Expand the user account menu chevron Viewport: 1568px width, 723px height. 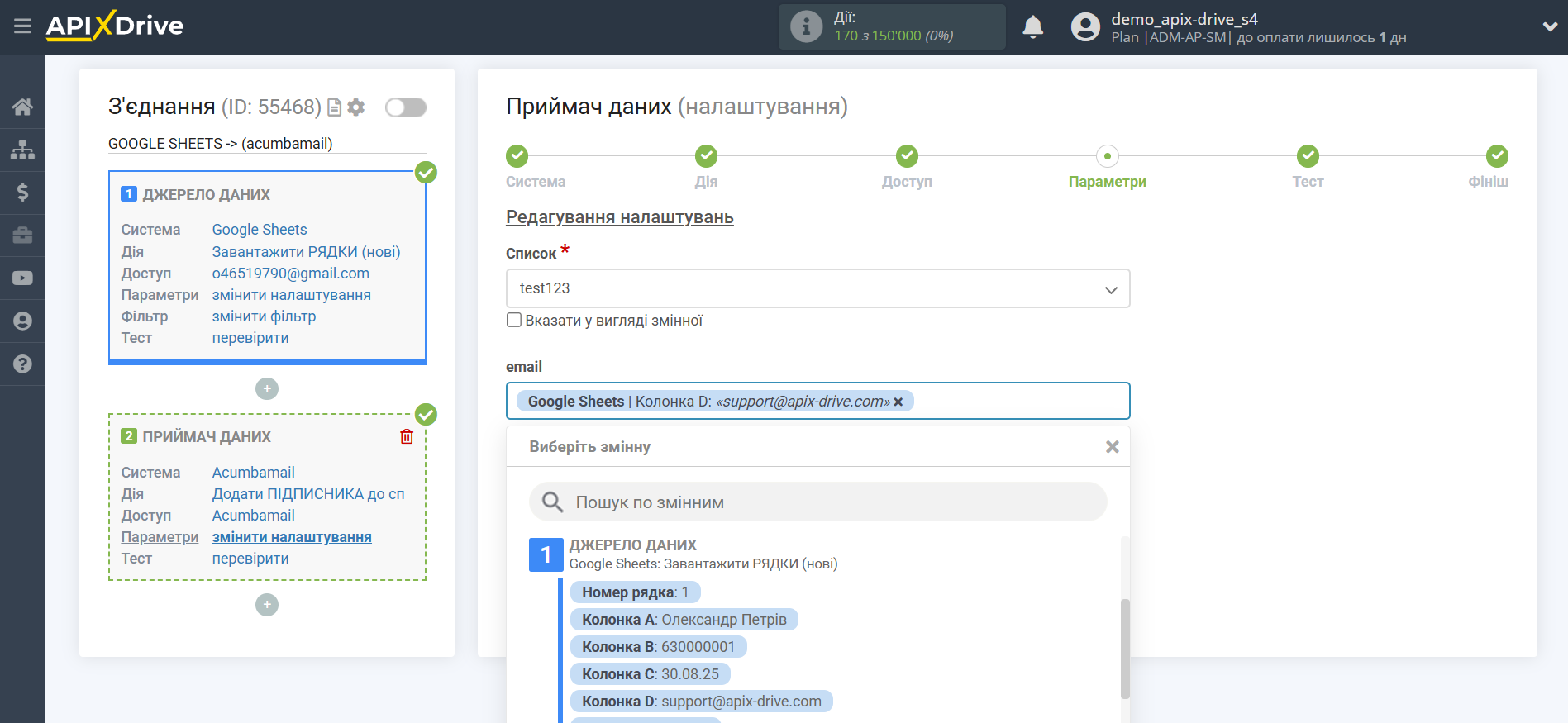1550,27
